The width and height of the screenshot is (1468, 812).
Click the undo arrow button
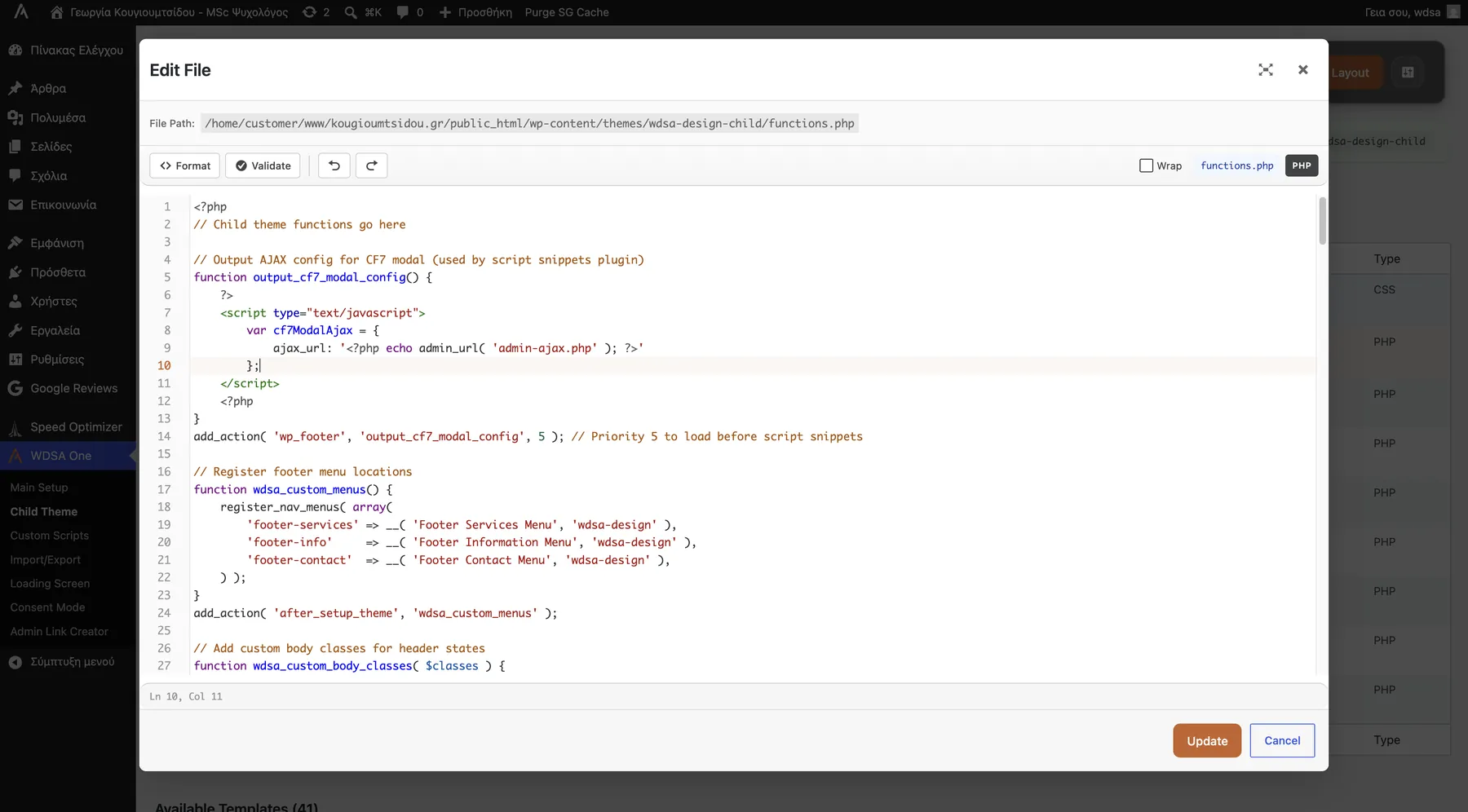pos(334,165)
